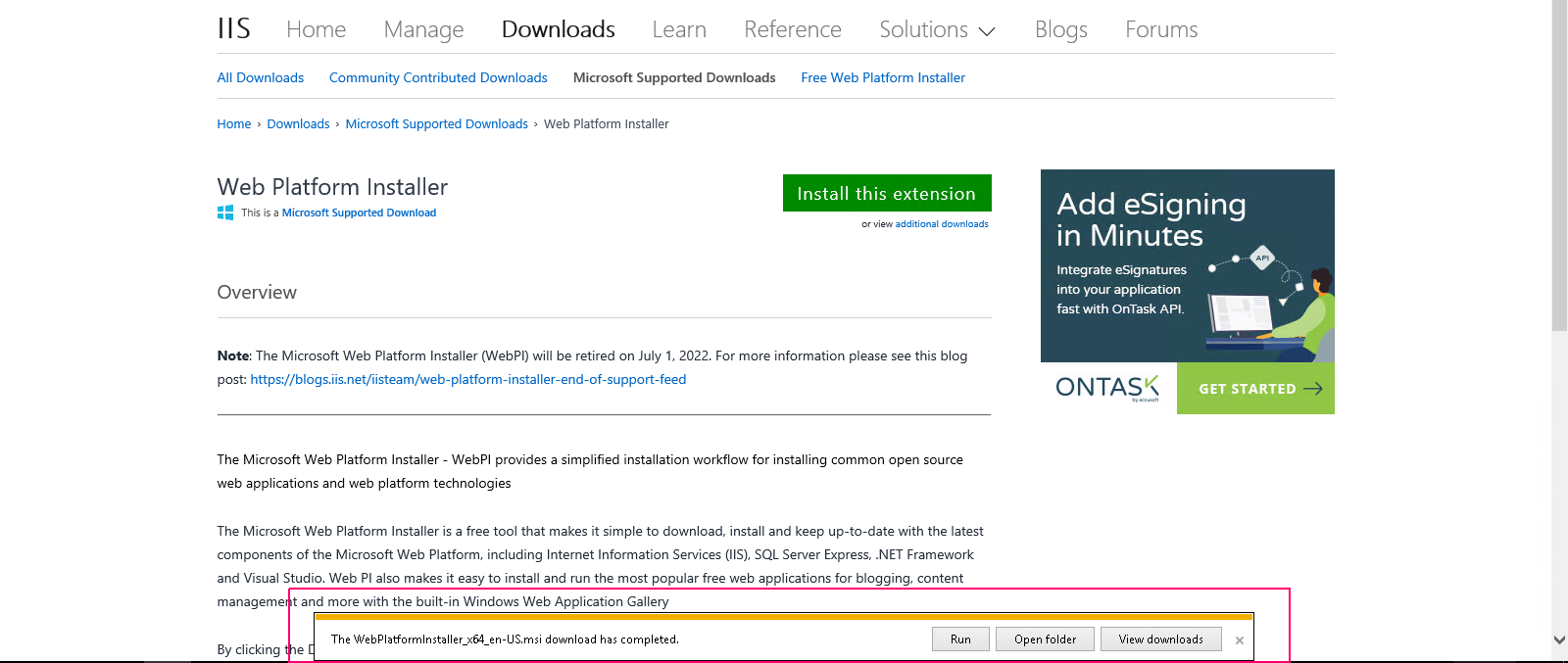Click the Web Platform Installer page heading
1568x663 pixels.
(x=332, y=187)
